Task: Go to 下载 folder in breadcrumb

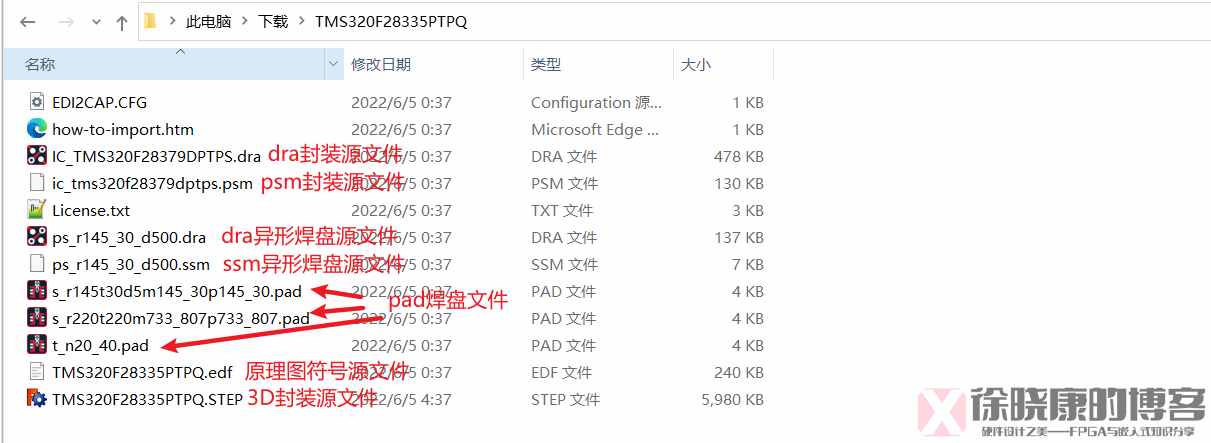Action: coord(274,22)
